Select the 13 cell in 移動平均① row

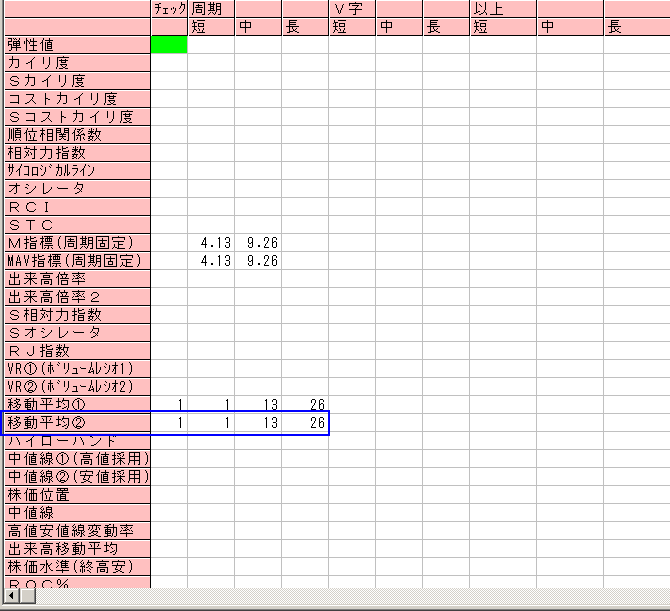click(258, 404)
